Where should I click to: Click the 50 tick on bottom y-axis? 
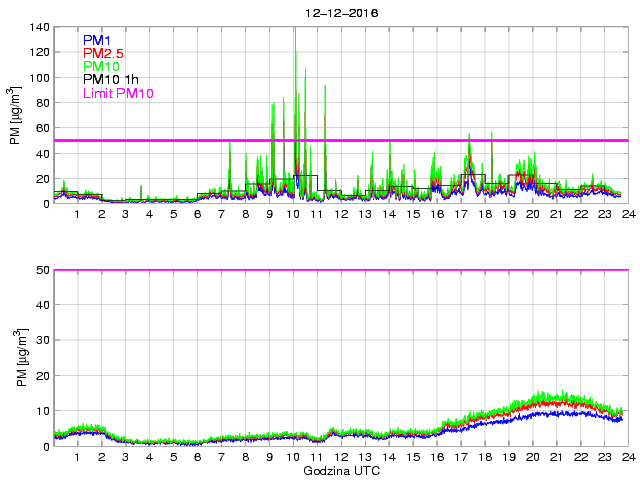pyautogui.click(x=41, y=270)
